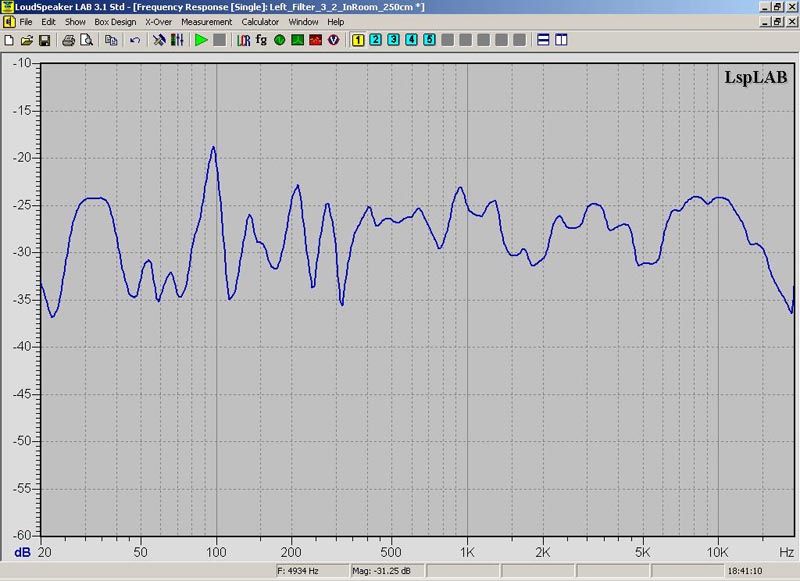Image resolution: width=800 pixels, height=581 pixels.
Task: Click the 'Mag: -31.25 dB' status field
Action: [x=386, y=571]
